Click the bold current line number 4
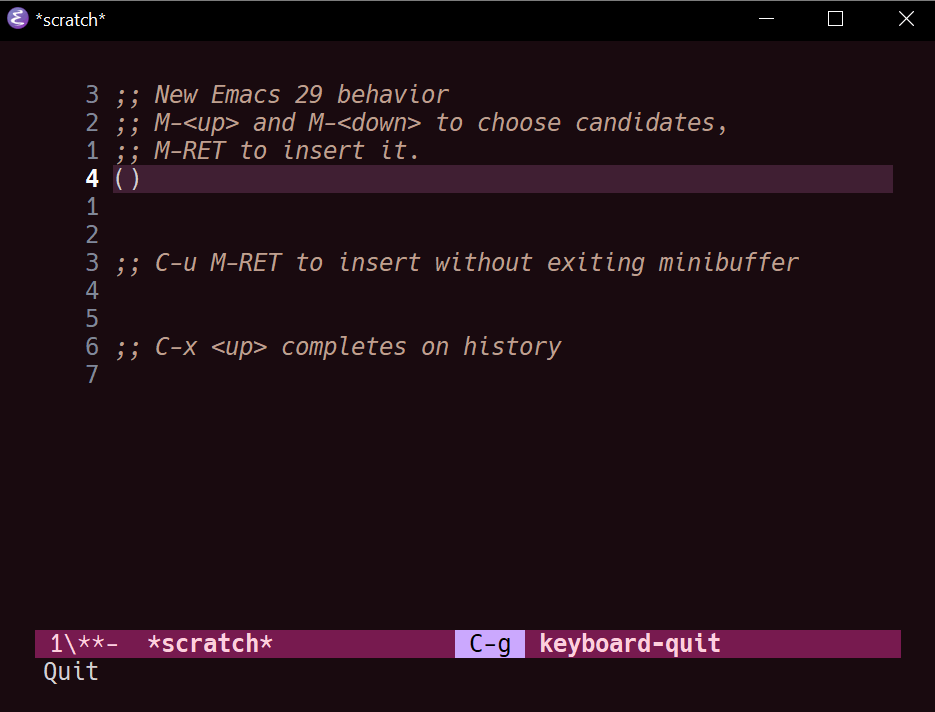This screenshot has height=712, width=935. 92,179
